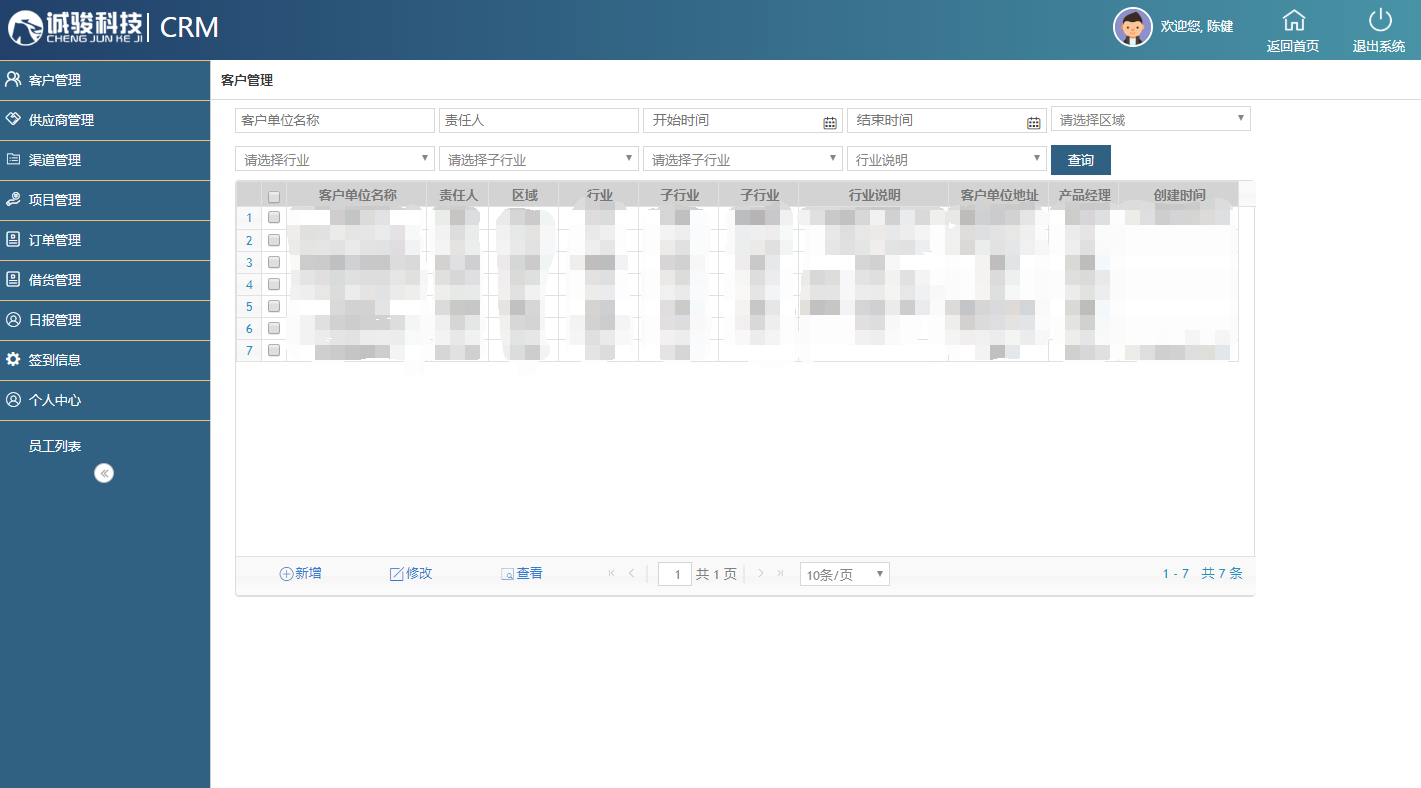Open 日报管理 in the sidebar
The image size is (1421, 788).
pos(105,320)
